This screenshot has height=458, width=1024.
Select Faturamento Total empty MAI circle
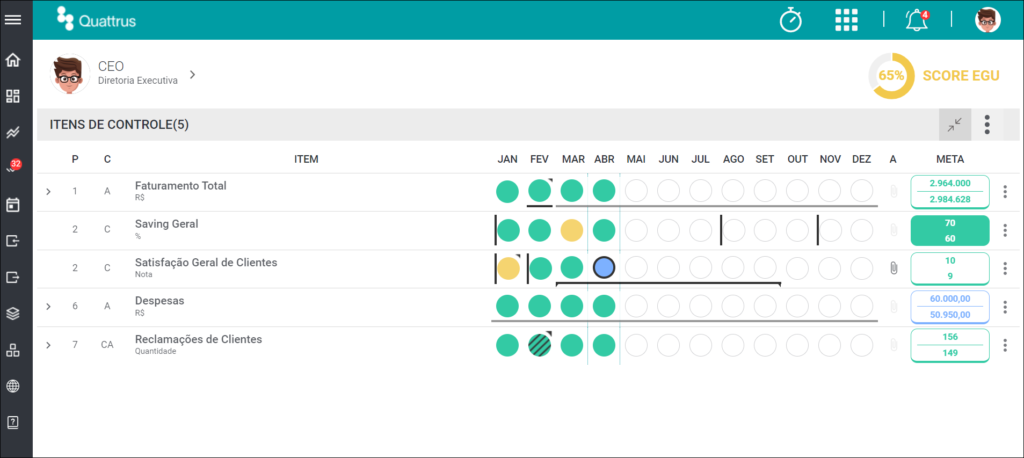[x=636, y=191]
